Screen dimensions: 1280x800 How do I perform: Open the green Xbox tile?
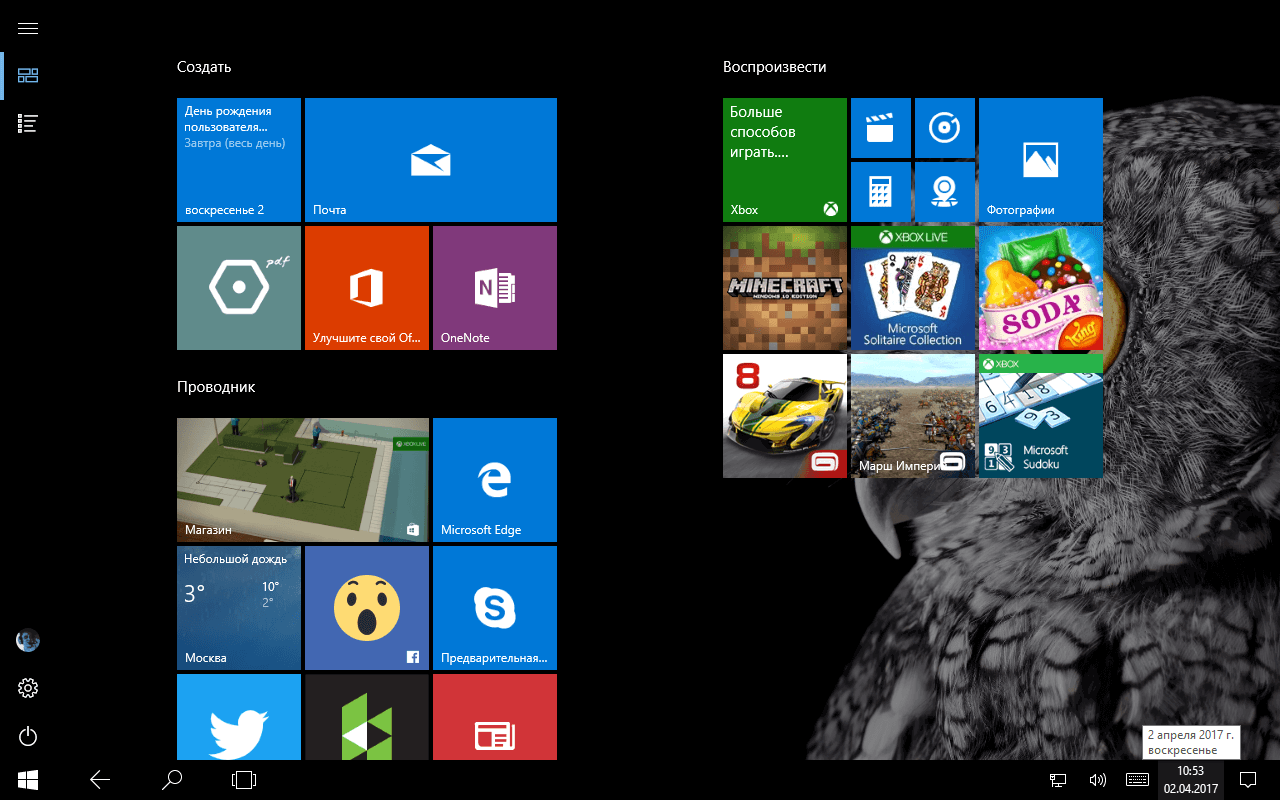pyautogui.click(x=785, y=160)
